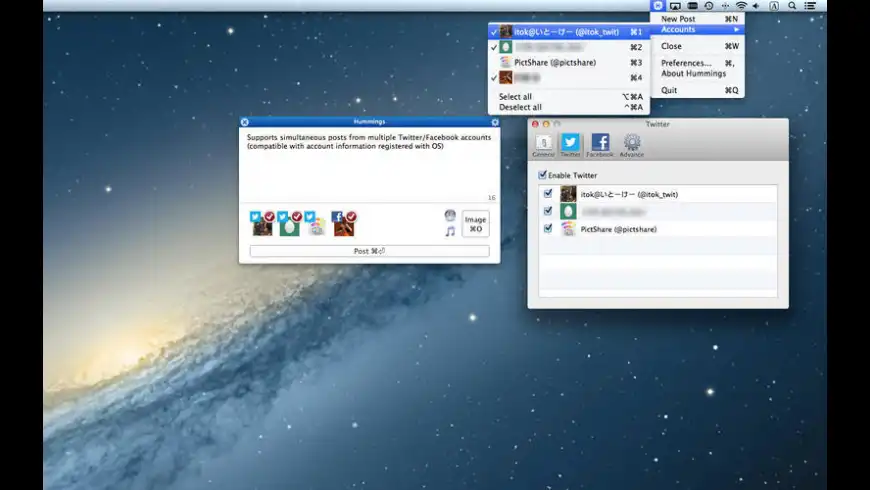Switch to the Facebook preferences pane
The image size is (870, 490).
click(x=600, y=145)
